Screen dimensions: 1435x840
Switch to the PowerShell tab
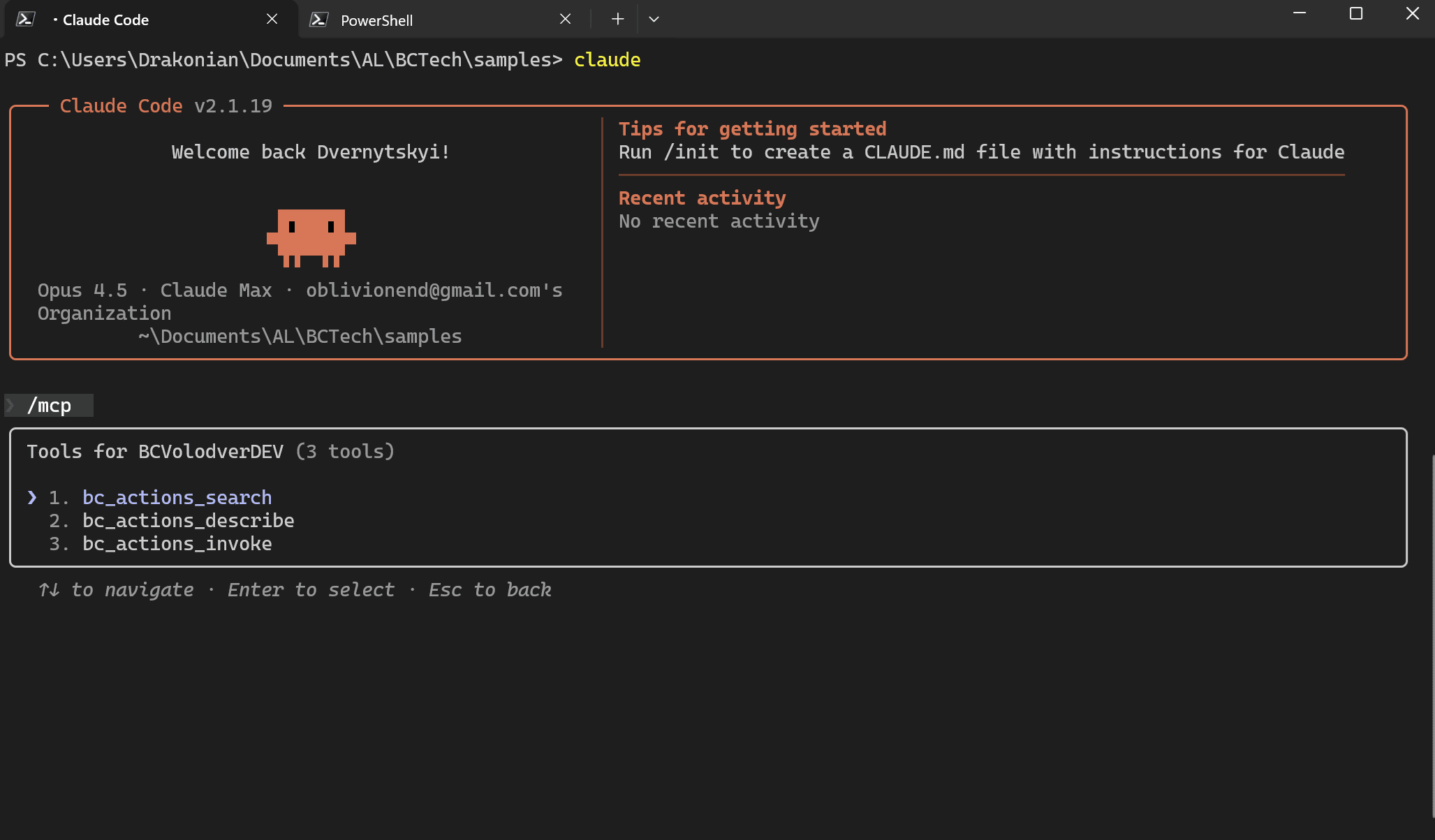(x=419, y=20)
